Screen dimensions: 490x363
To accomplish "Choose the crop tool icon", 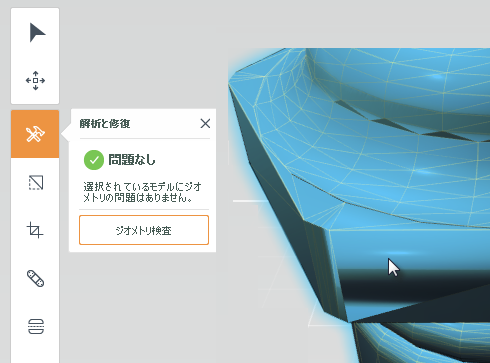I will coord(35,230).
